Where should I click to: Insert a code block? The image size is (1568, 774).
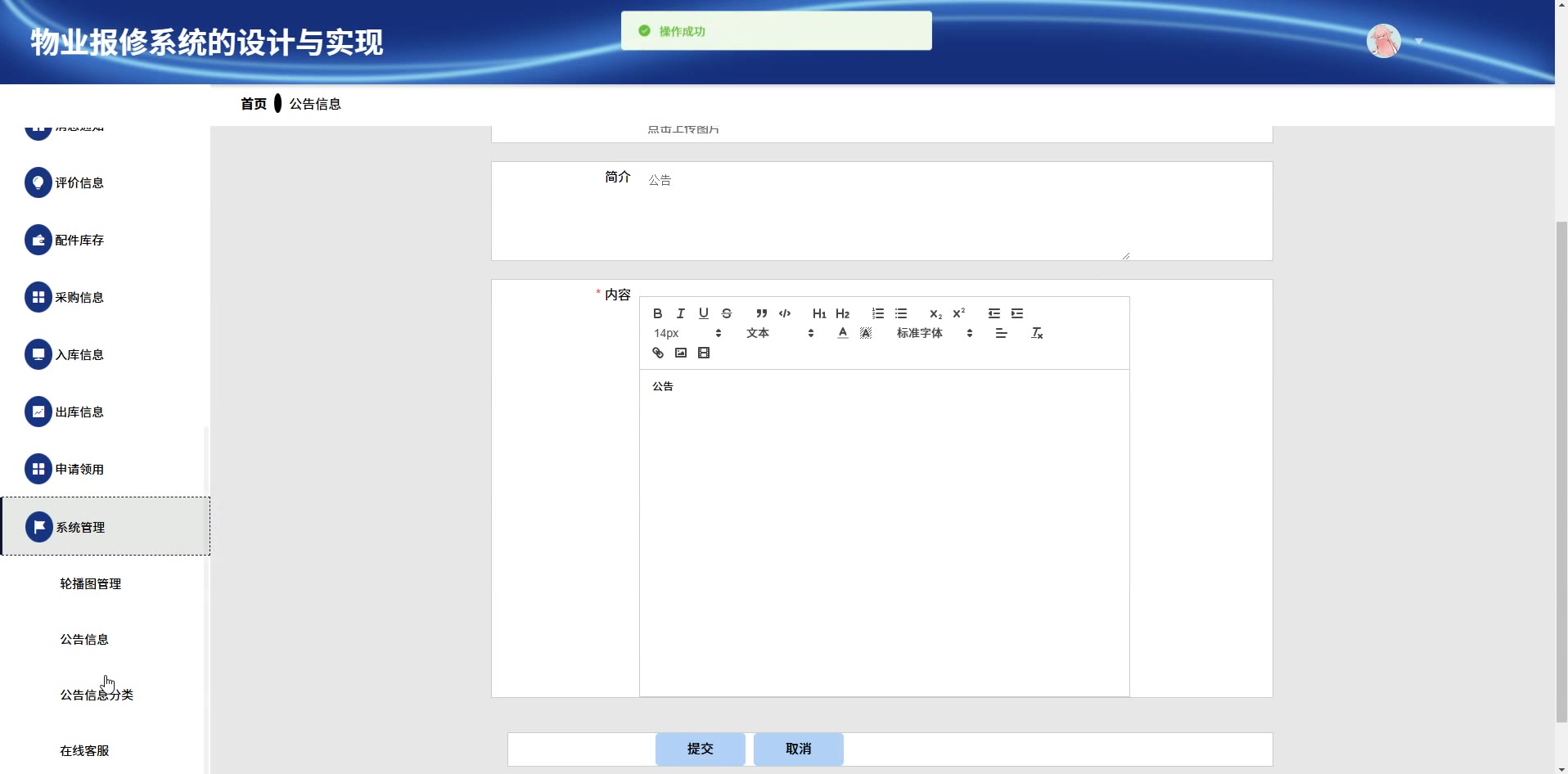(x=785, y=313)
